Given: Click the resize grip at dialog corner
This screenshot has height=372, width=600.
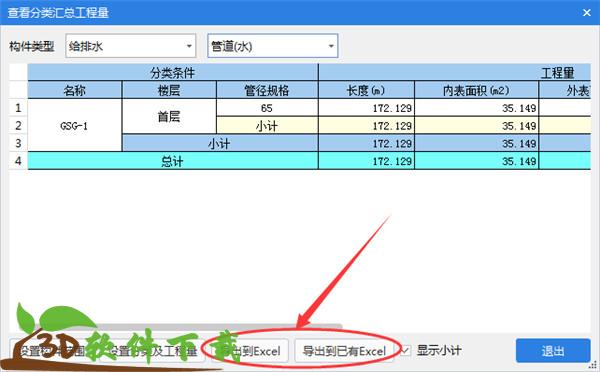Looking at the screenshot, I should (x=593, y=365).
